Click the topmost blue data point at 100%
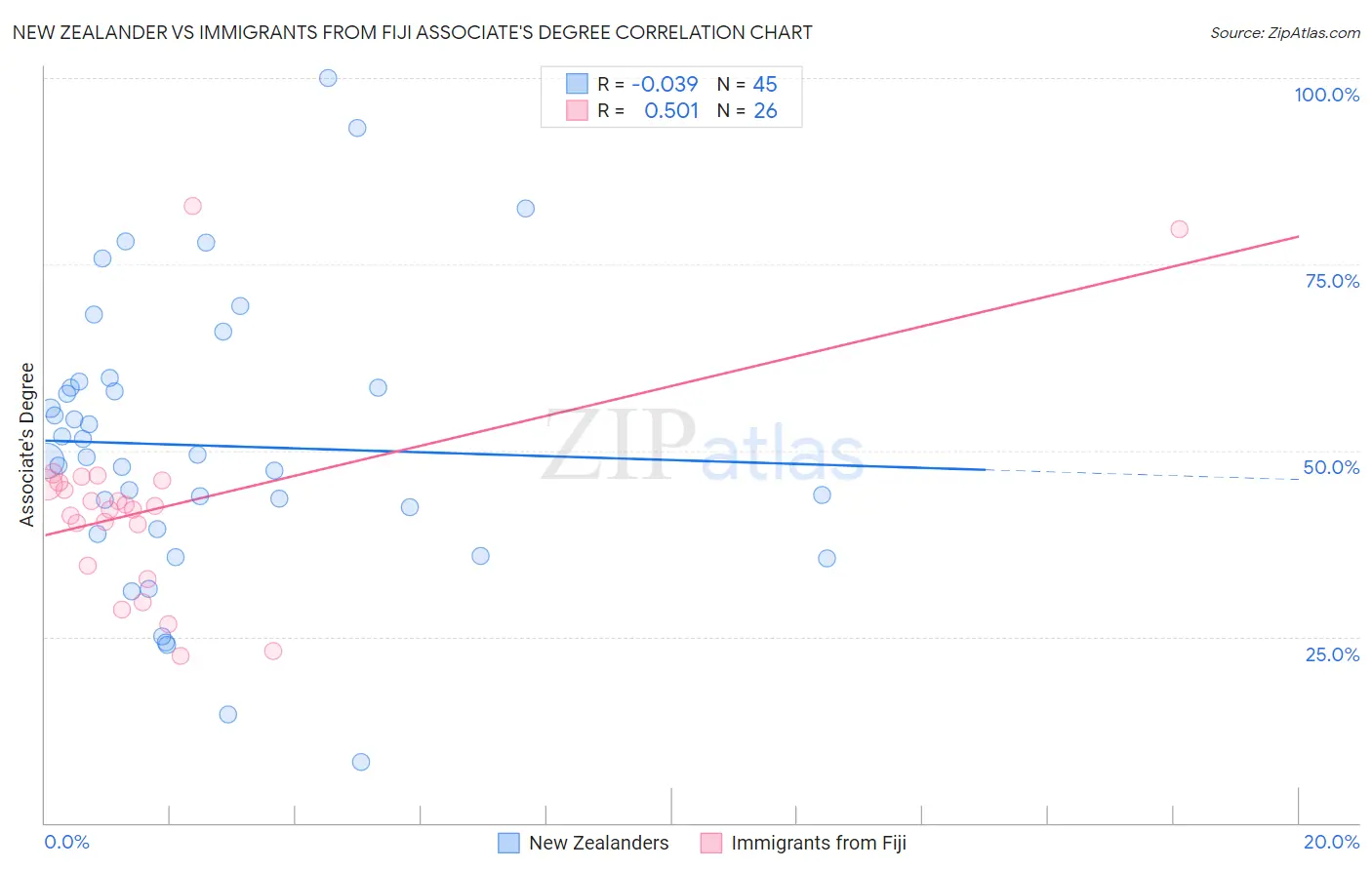Image resolution: width=1372 pixels, height=870 pixels. coord(328,78)
